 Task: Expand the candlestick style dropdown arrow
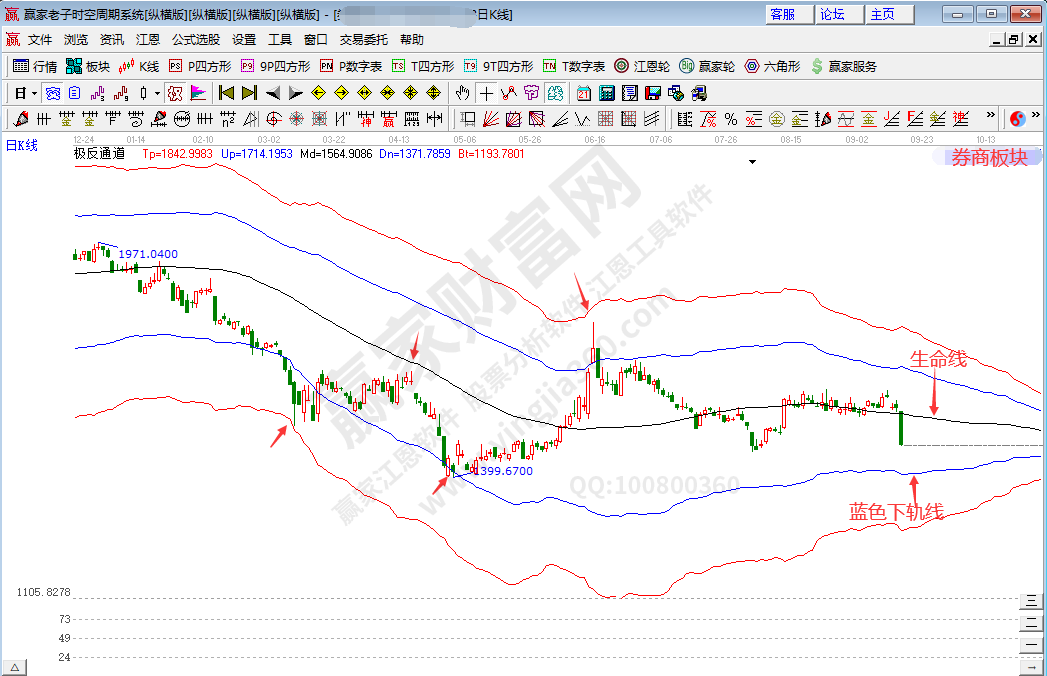click(156, 93)
